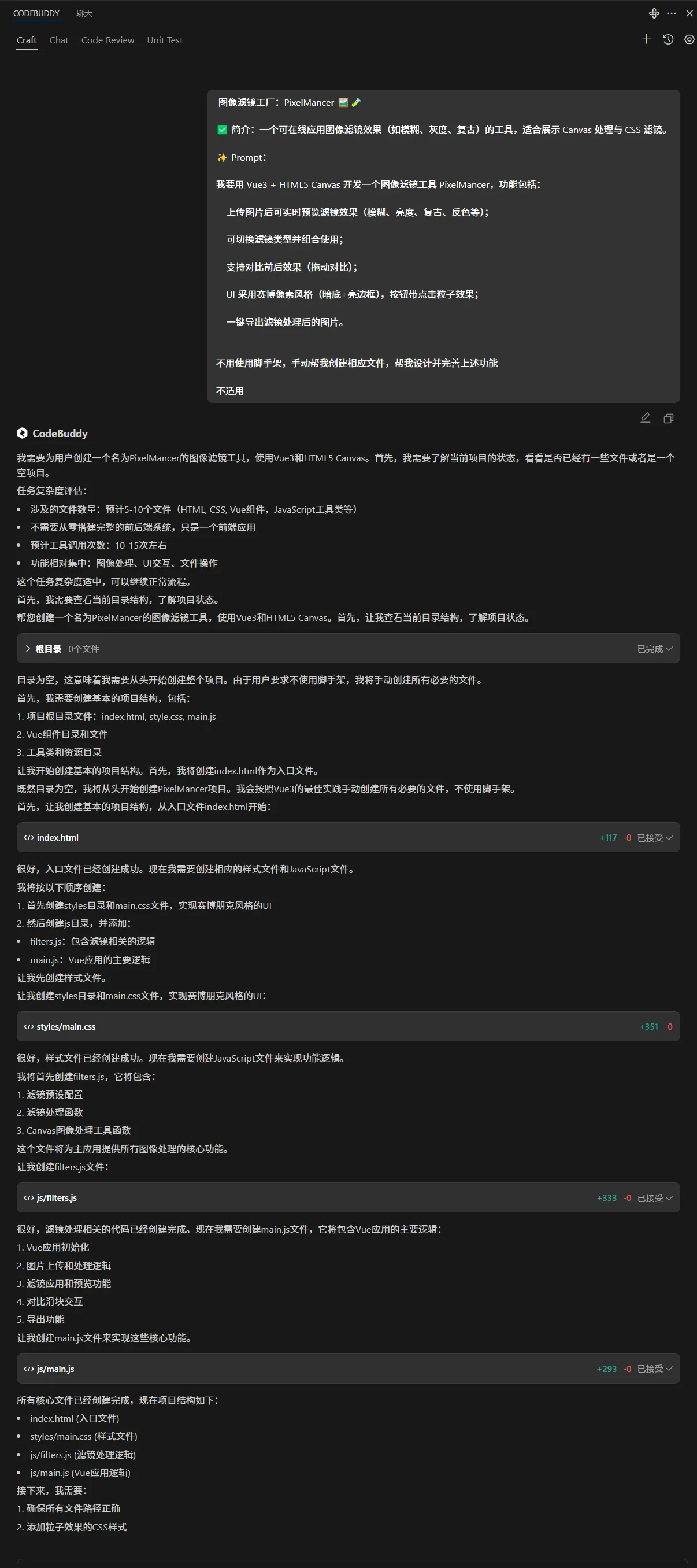Edit the PixelMancer prompt message

click(646, 417)
